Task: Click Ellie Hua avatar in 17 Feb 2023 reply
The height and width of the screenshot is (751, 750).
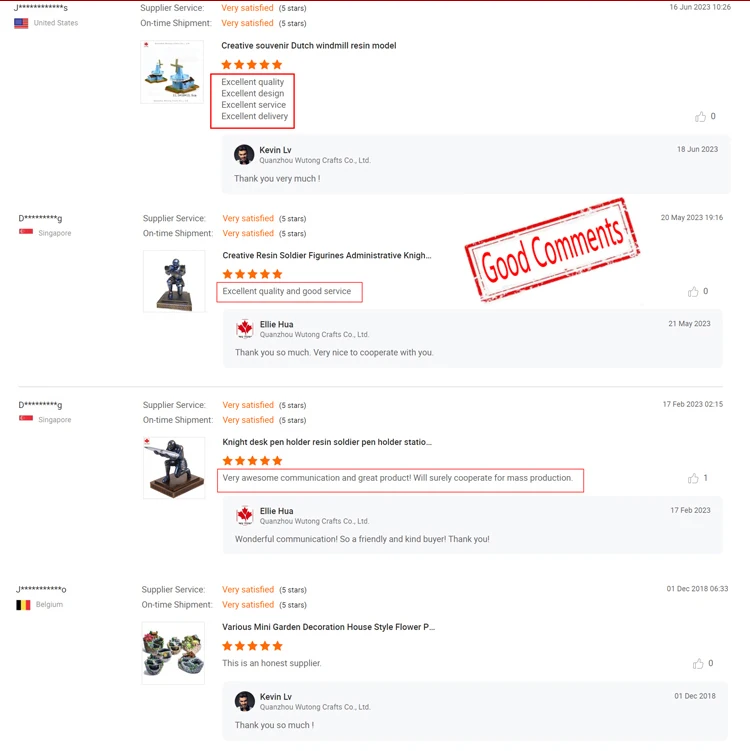Action: (245, 515)
